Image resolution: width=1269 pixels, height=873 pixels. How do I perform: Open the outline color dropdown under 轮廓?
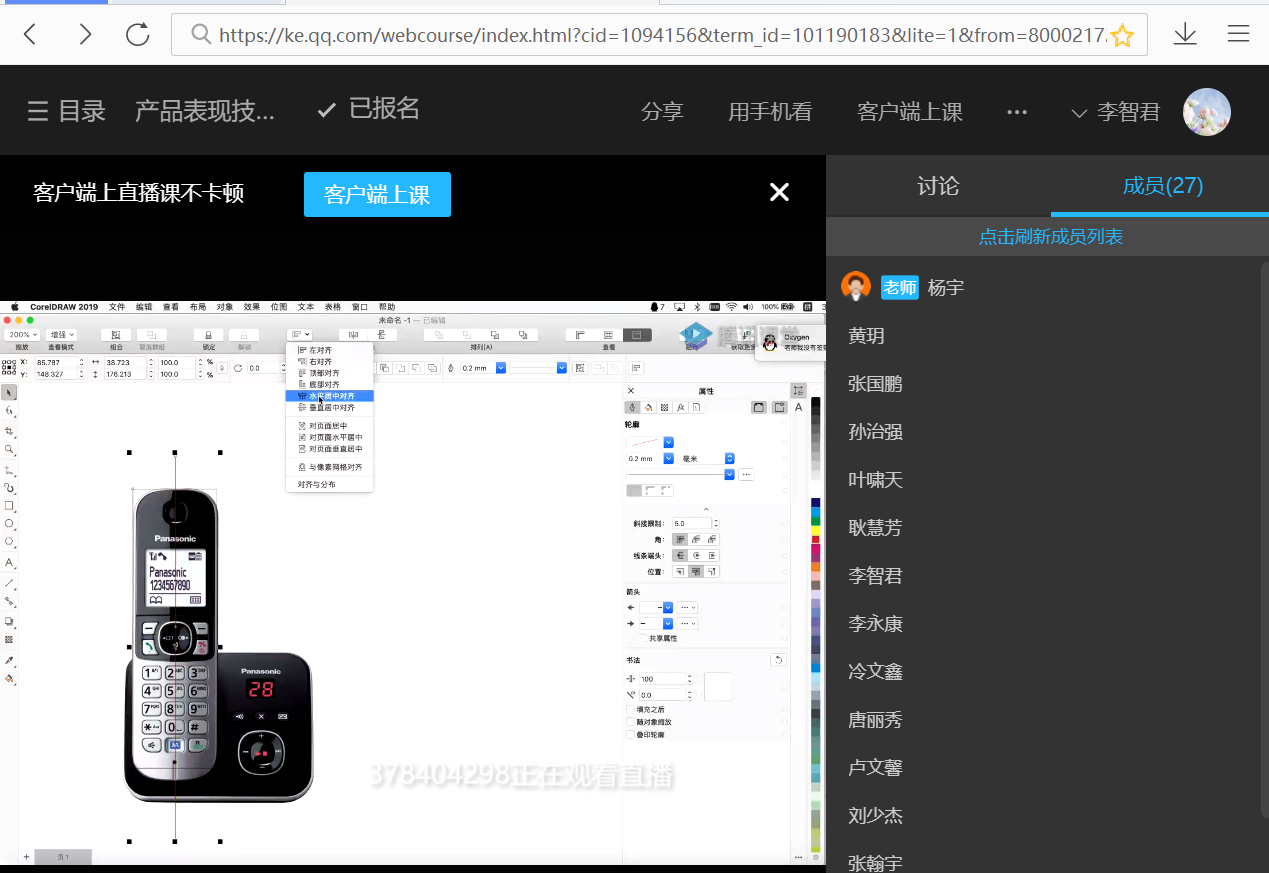[x=669, y=442]
